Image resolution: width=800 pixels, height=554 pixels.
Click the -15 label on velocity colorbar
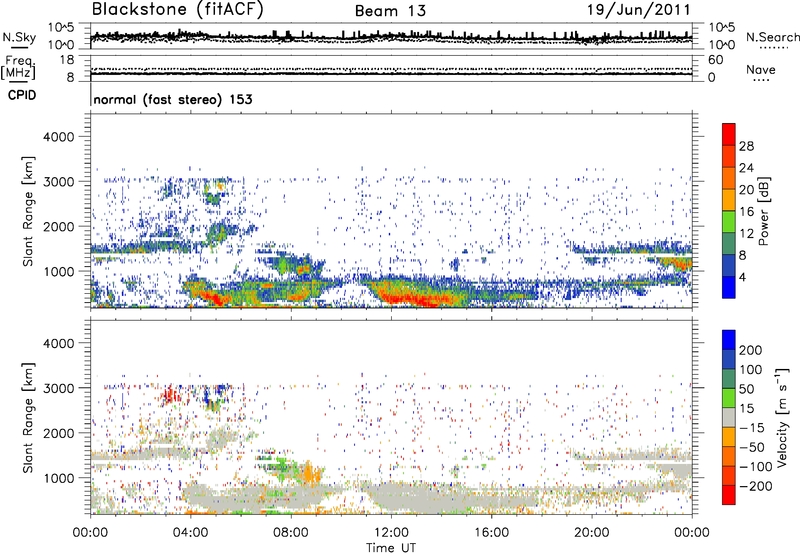click(752, 428)
